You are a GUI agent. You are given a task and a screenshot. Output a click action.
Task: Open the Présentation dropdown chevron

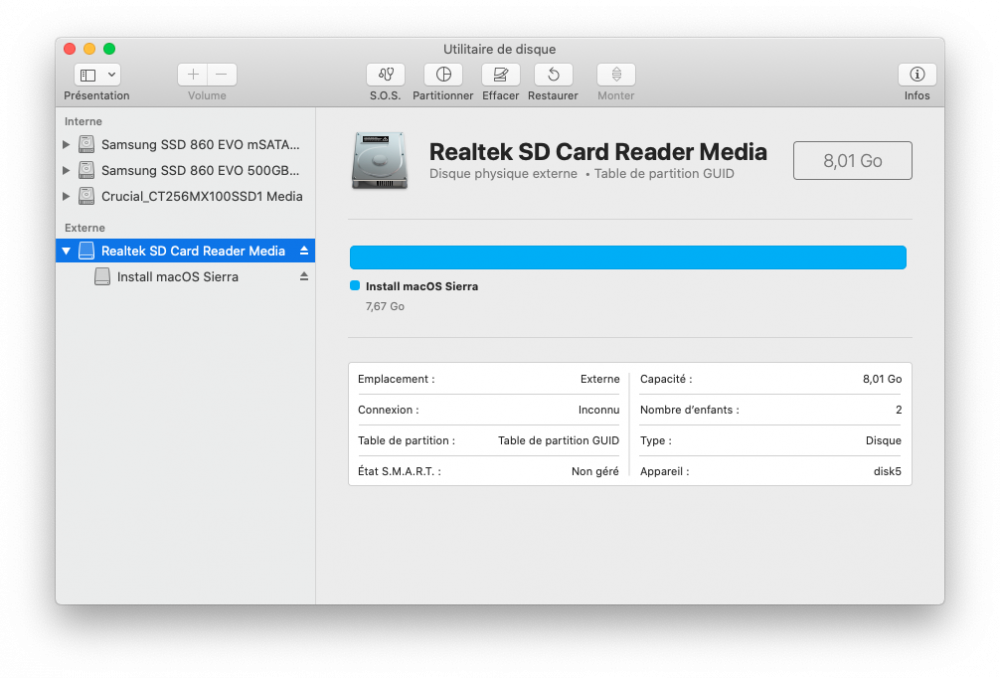[112, 75]
